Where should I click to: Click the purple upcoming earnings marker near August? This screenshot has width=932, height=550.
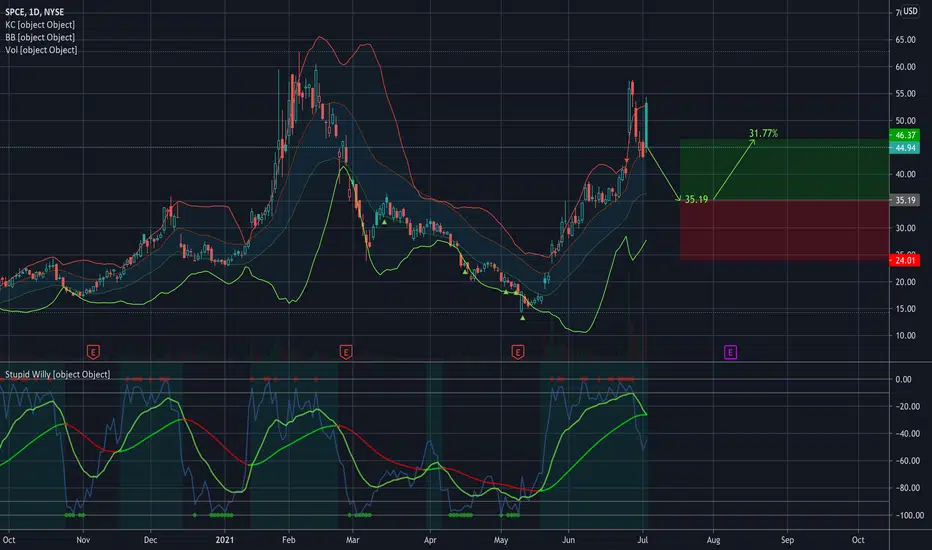(x=731, y=353)
